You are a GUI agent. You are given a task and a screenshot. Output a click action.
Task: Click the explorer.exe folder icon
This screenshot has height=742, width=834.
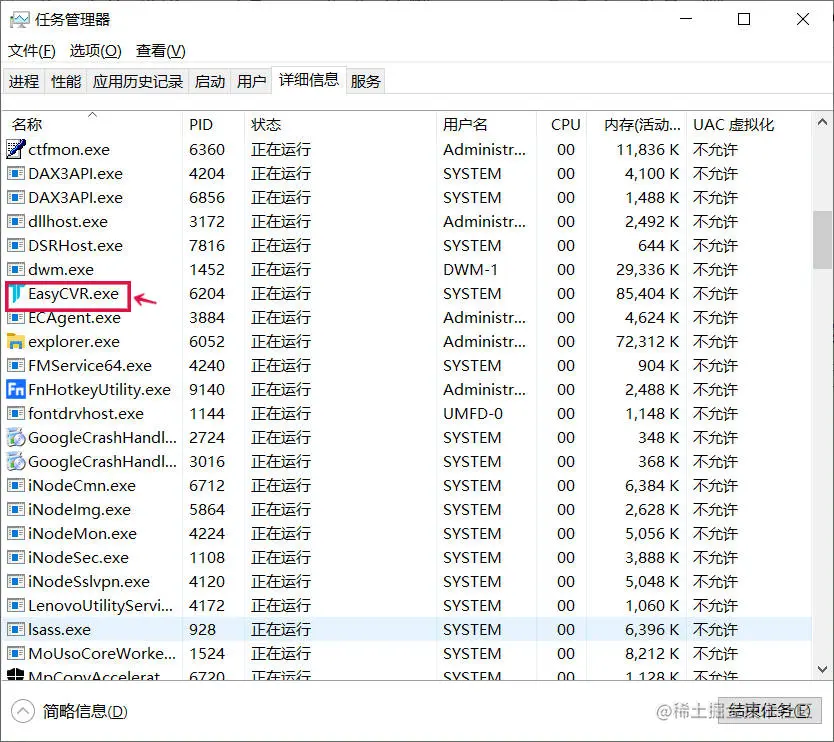tap(15, 341)
